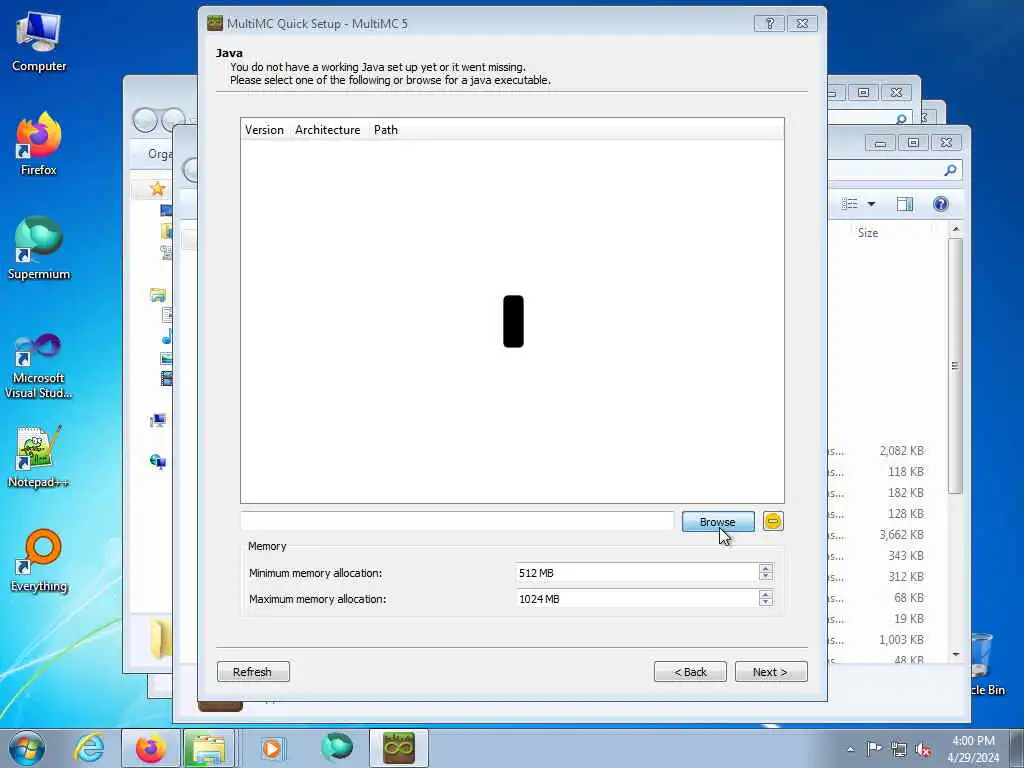
Task: Toggle the Explorer preview pane icon
Action: click(x=904, y=204)
